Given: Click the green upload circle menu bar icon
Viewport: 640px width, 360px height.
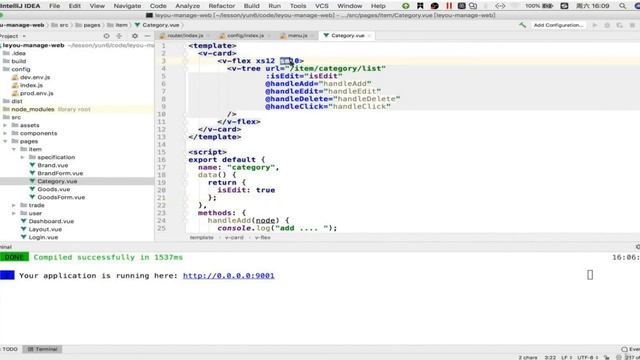Looking at the screenshot, I should (405, 6).
